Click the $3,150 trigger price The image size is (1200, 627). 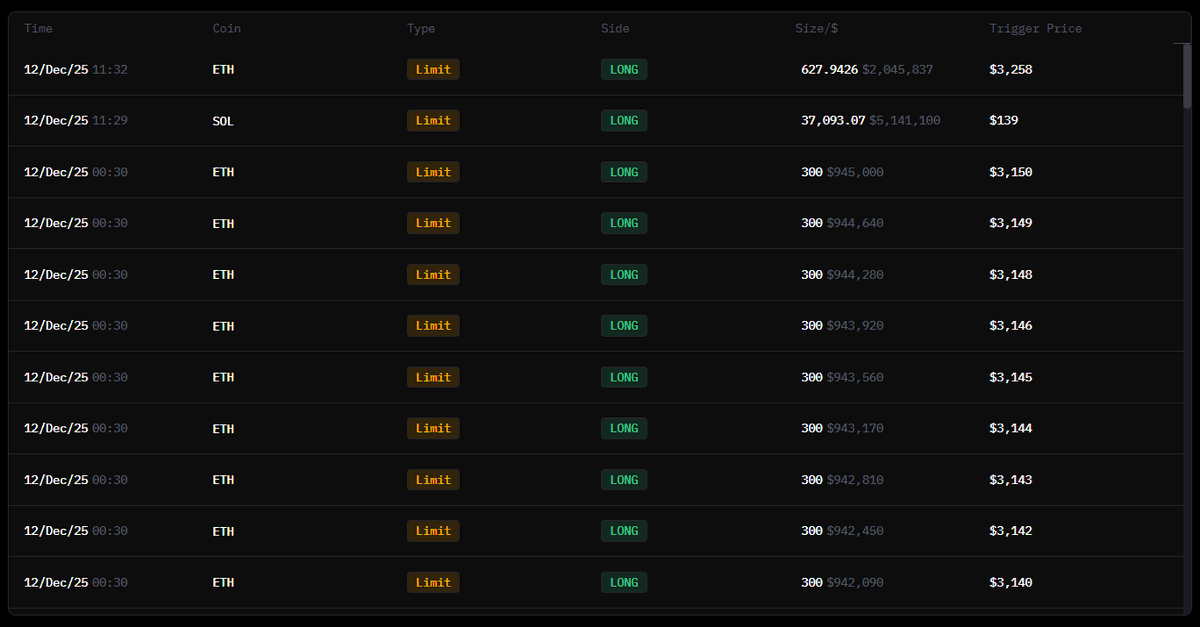[1010, 172]
